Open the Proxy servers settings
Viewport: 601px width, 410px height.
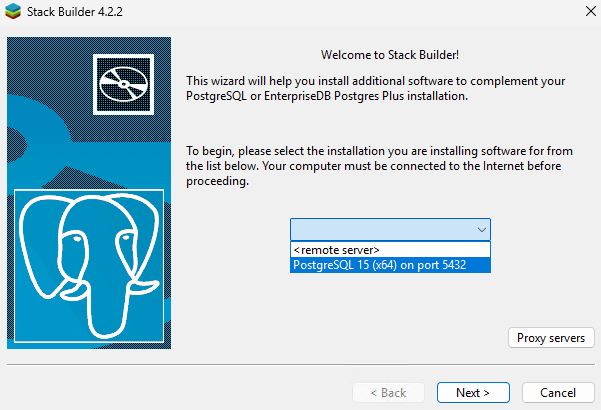coord(551,338)
